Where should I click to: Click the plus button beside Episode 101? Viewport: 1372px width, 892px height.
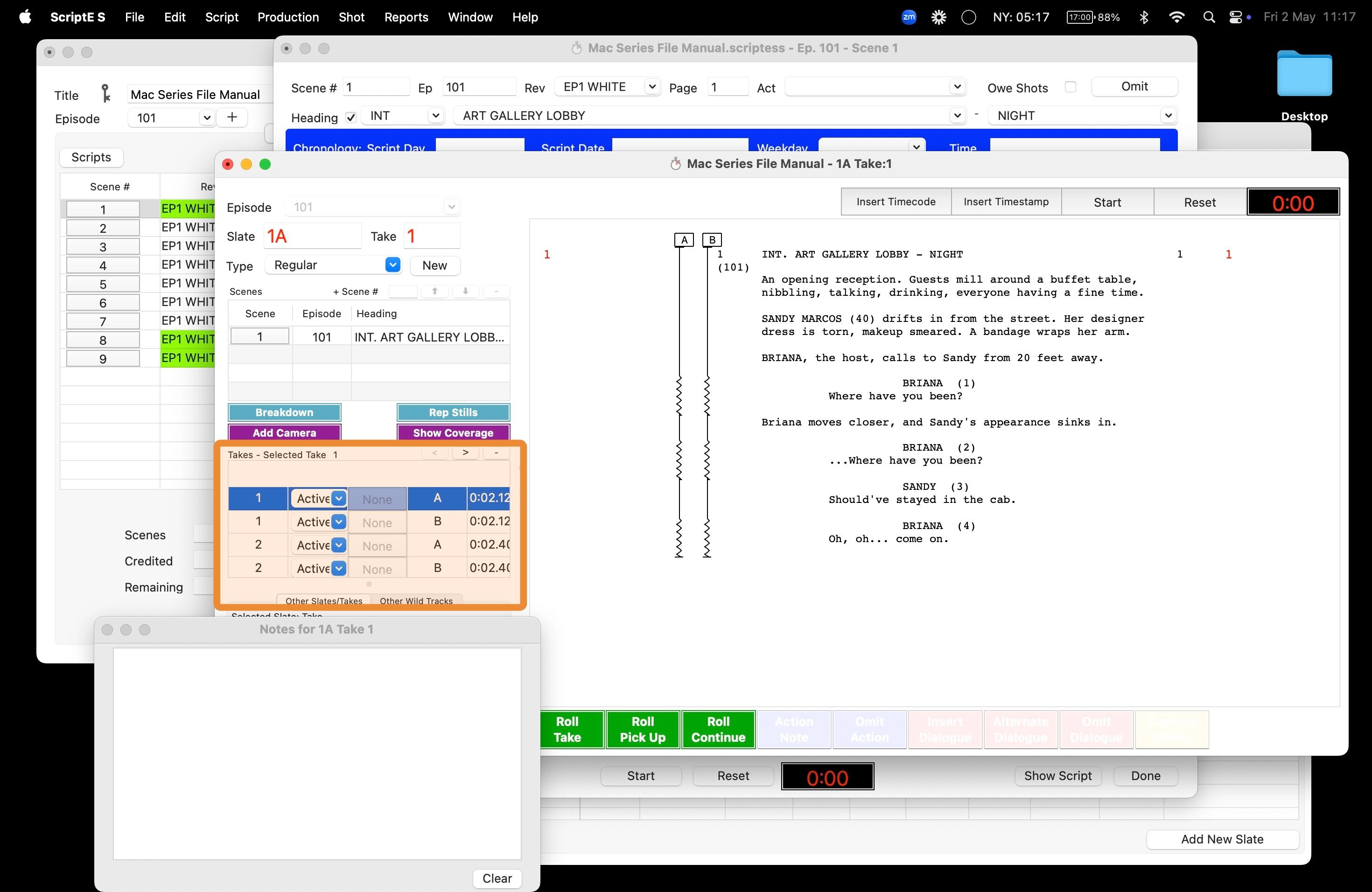coord(232,118)
